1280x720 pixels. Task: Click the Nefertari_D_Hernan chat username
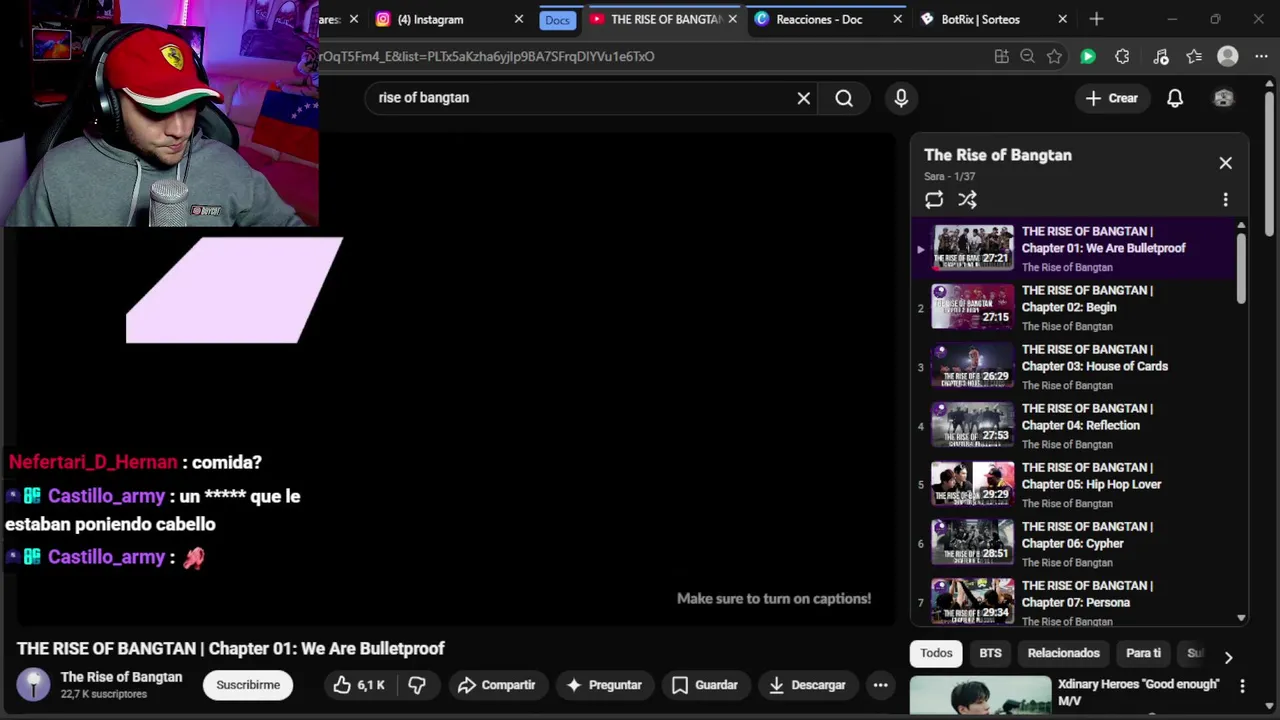pyautogui.click(x=93, y=462)
